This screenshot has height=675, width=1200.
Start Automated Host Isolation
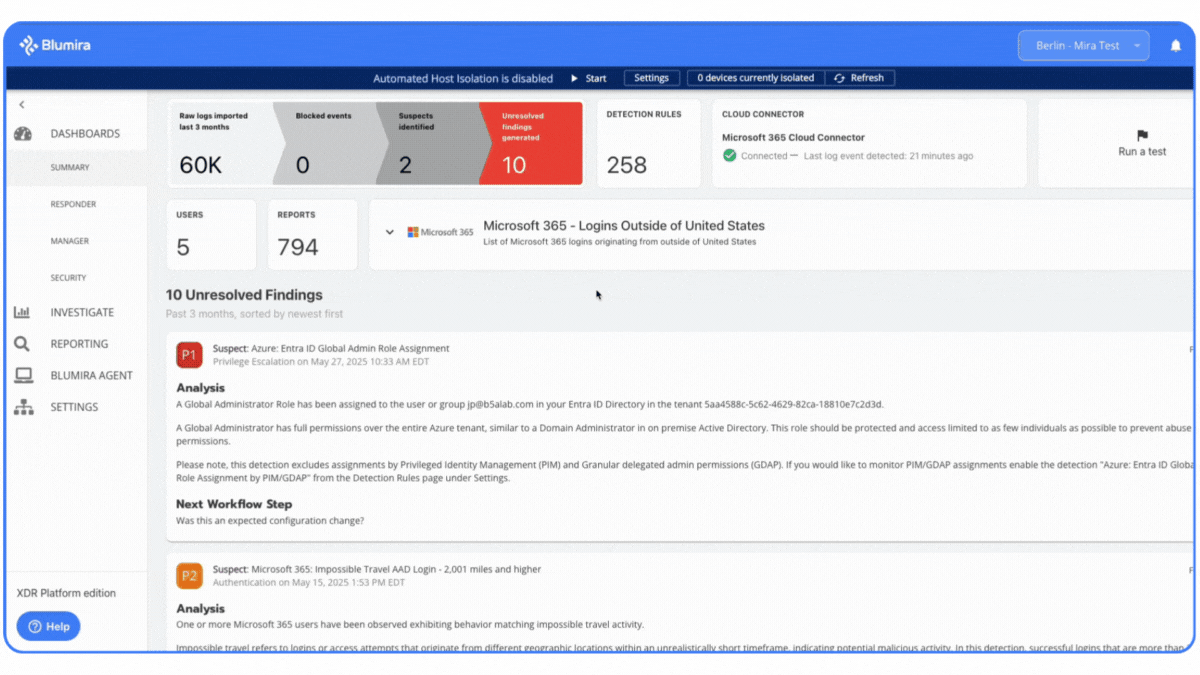[588, 78]
